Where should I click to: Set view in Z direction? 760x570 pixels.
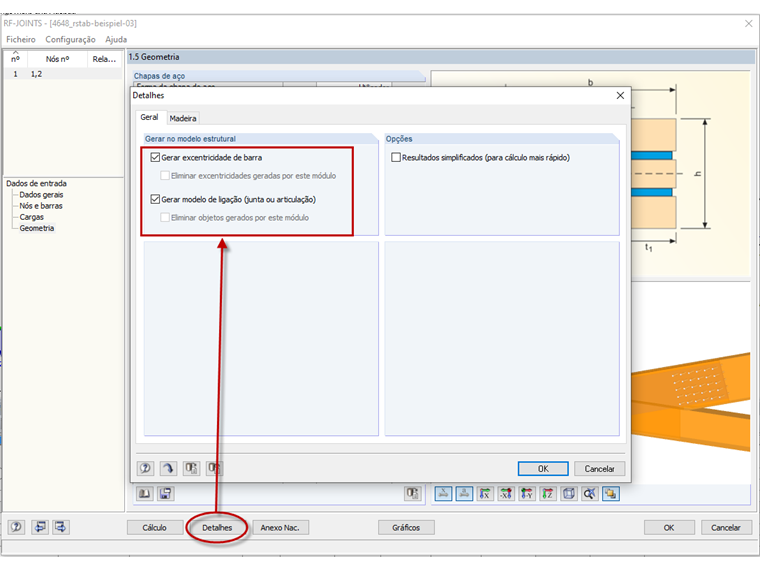pyautogui.click(x=548, y=494)
